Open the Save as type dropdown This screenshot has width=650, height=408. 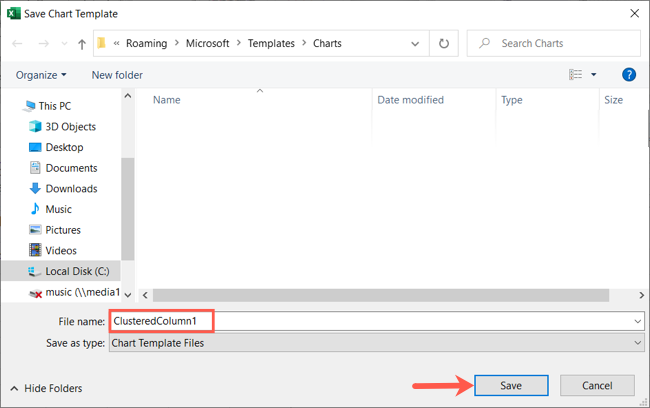point(377,343)
